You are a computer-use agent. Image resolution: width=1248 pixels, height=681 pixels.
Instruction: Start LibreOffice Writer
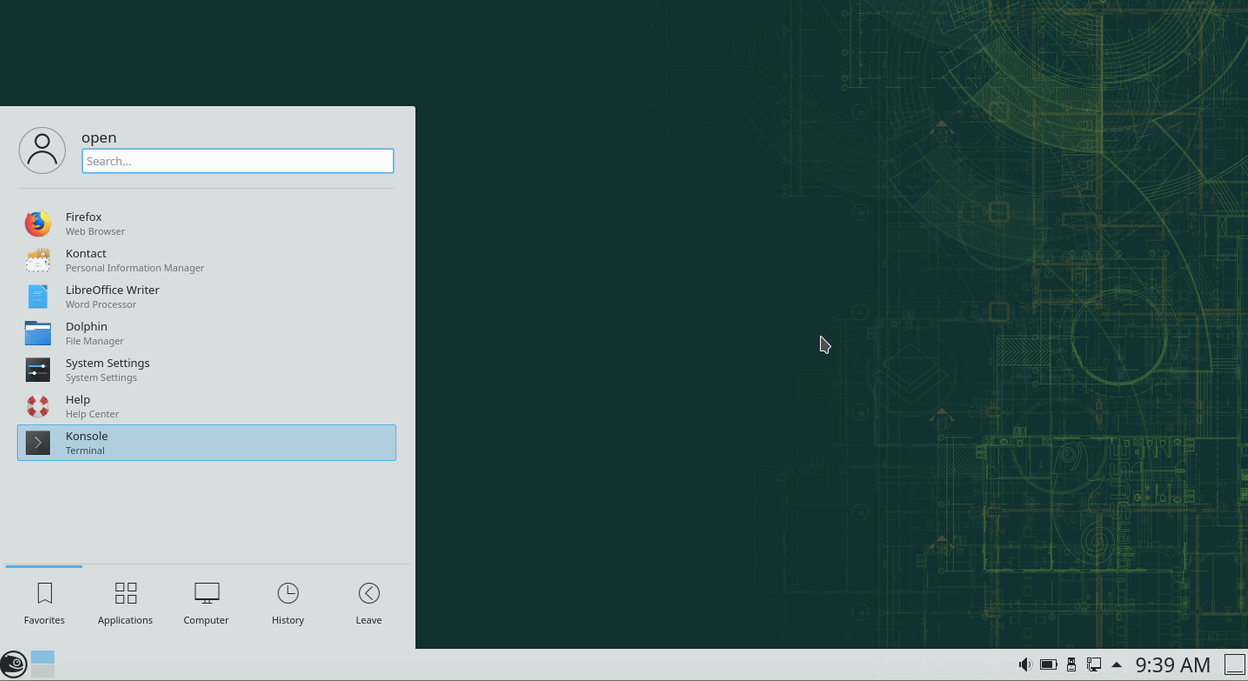tap(112, 296)
